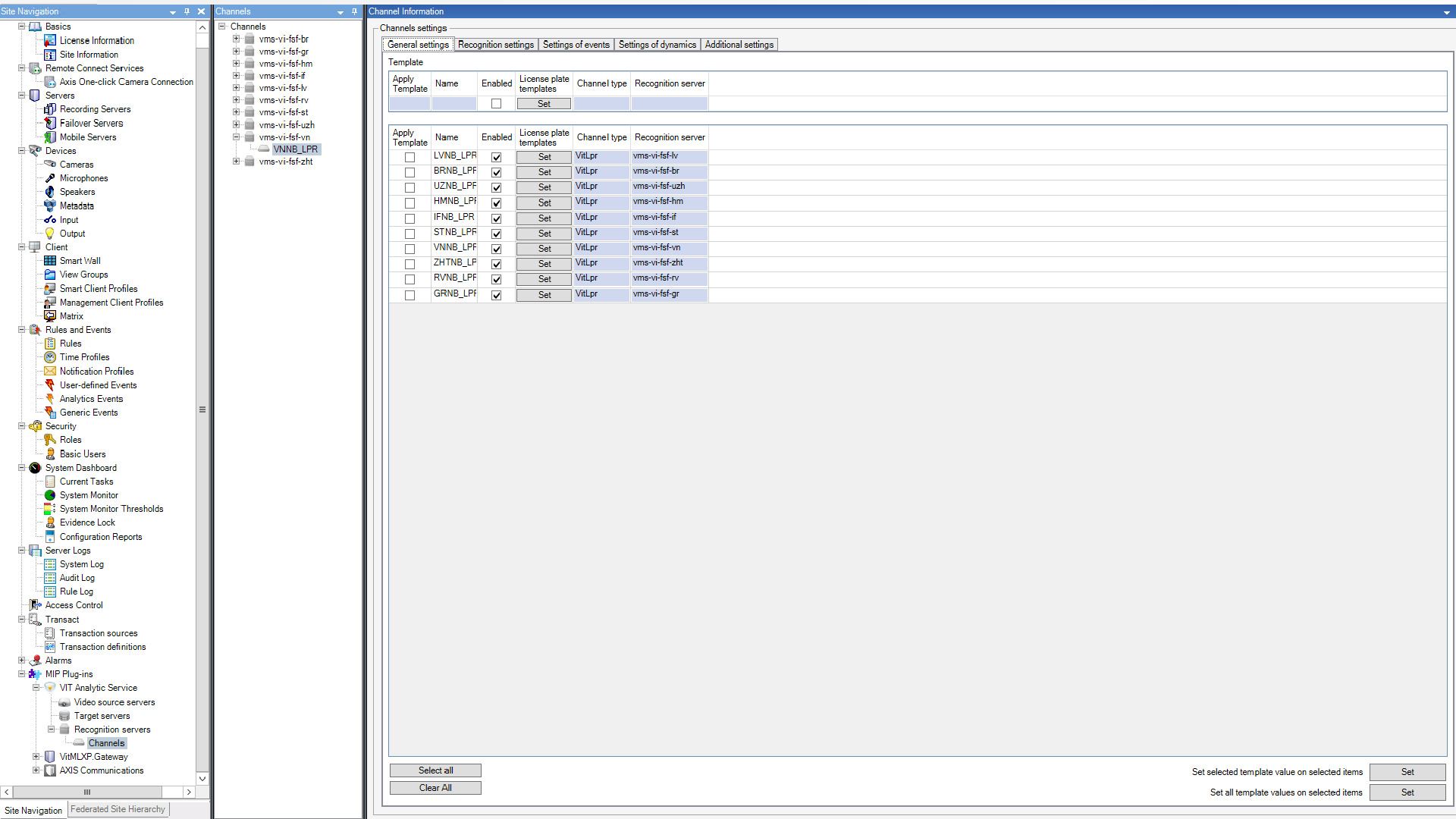
Task: Collapse the vms-vi-fsf-vn channel node
Action: (x=236, y=137)
